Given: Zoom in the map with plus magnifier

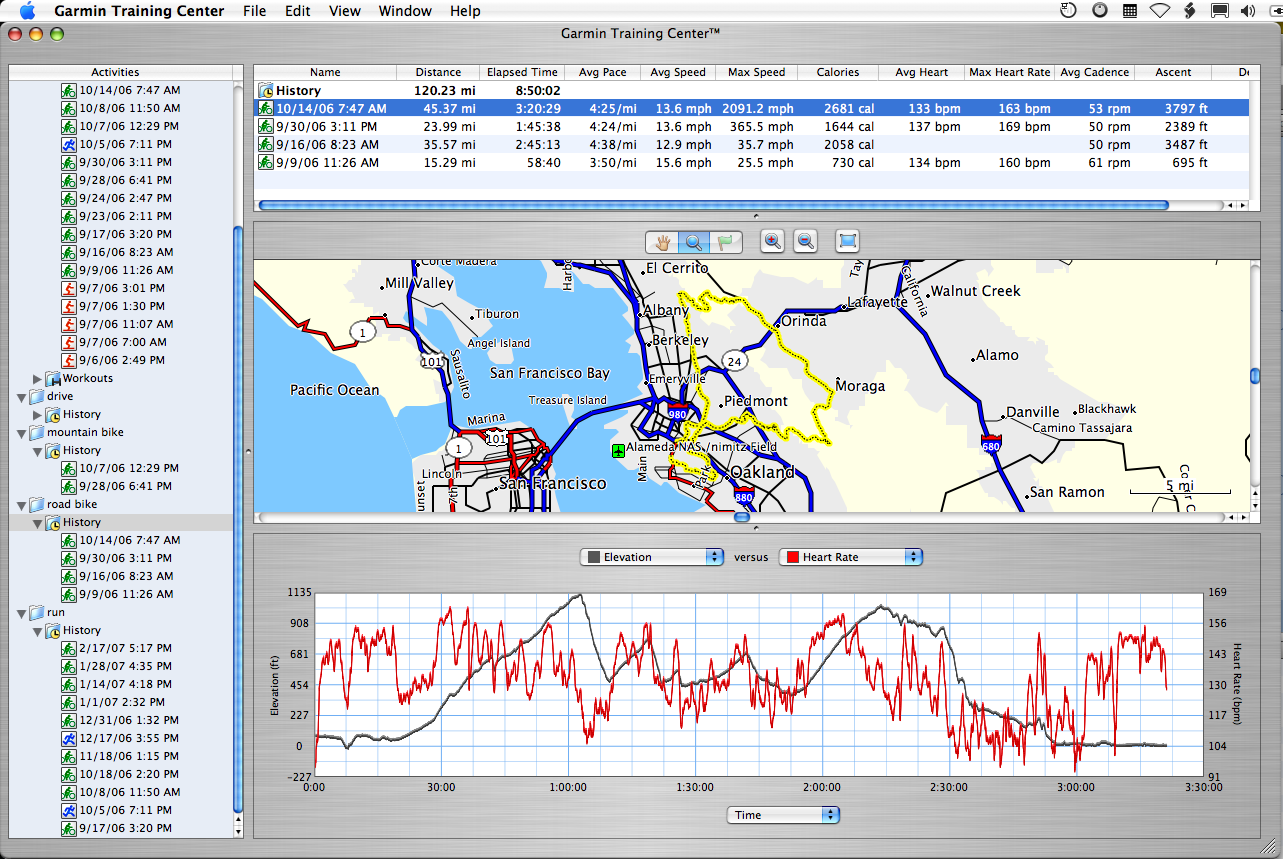Looking at the screenshot, I should (772, 241).
